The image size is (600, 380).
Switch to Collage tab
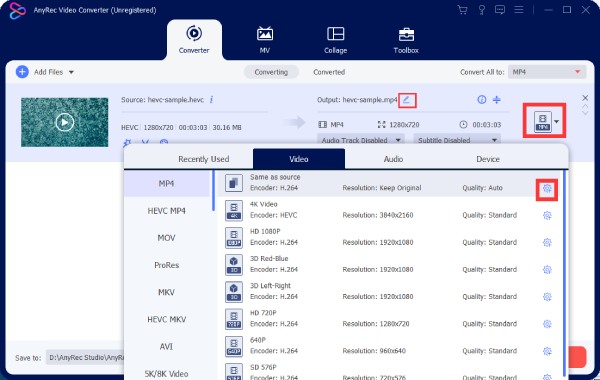click(336, 40)
